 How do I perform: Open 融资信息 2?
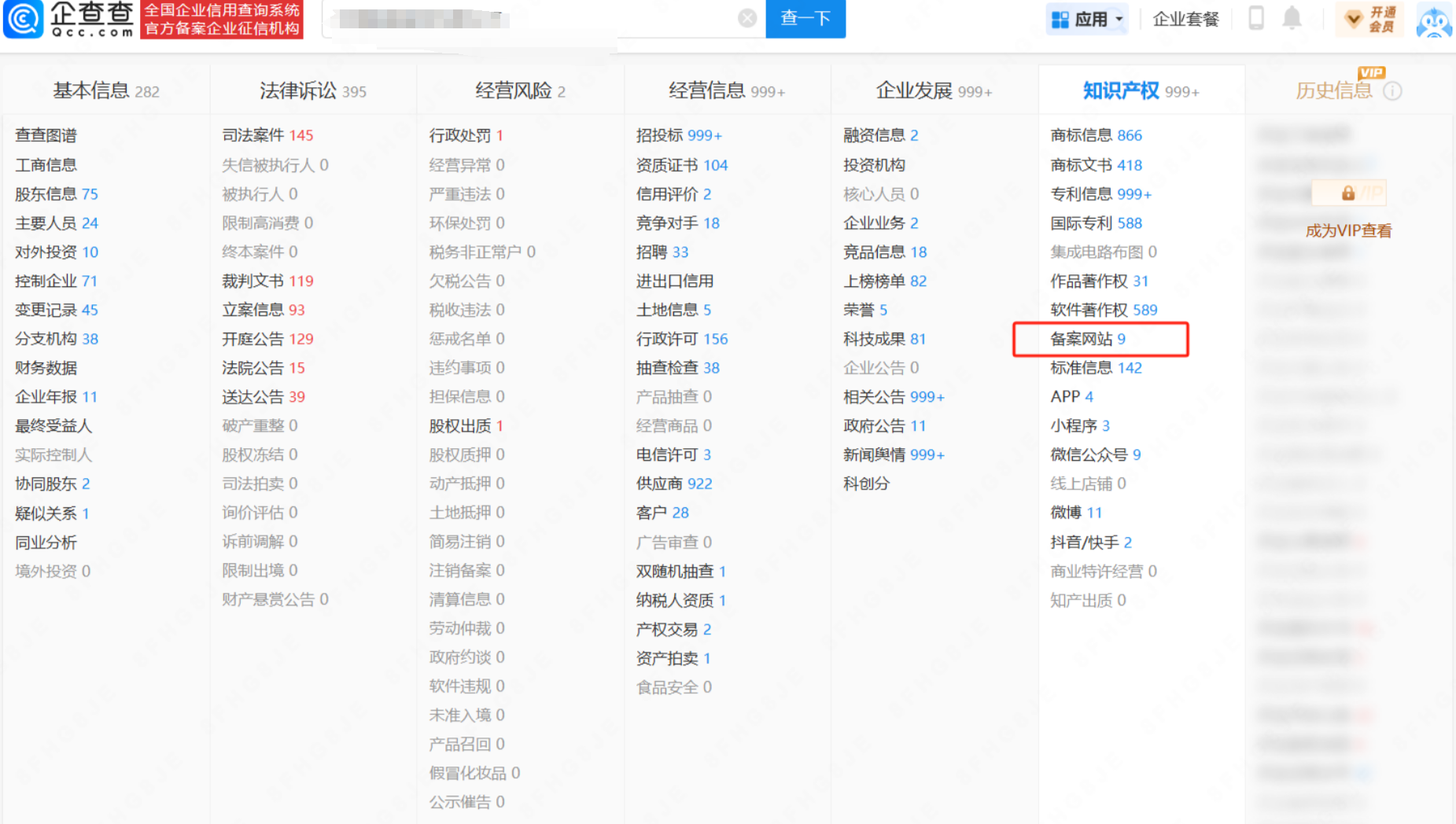pyautogui.click(x=881, y=135)
